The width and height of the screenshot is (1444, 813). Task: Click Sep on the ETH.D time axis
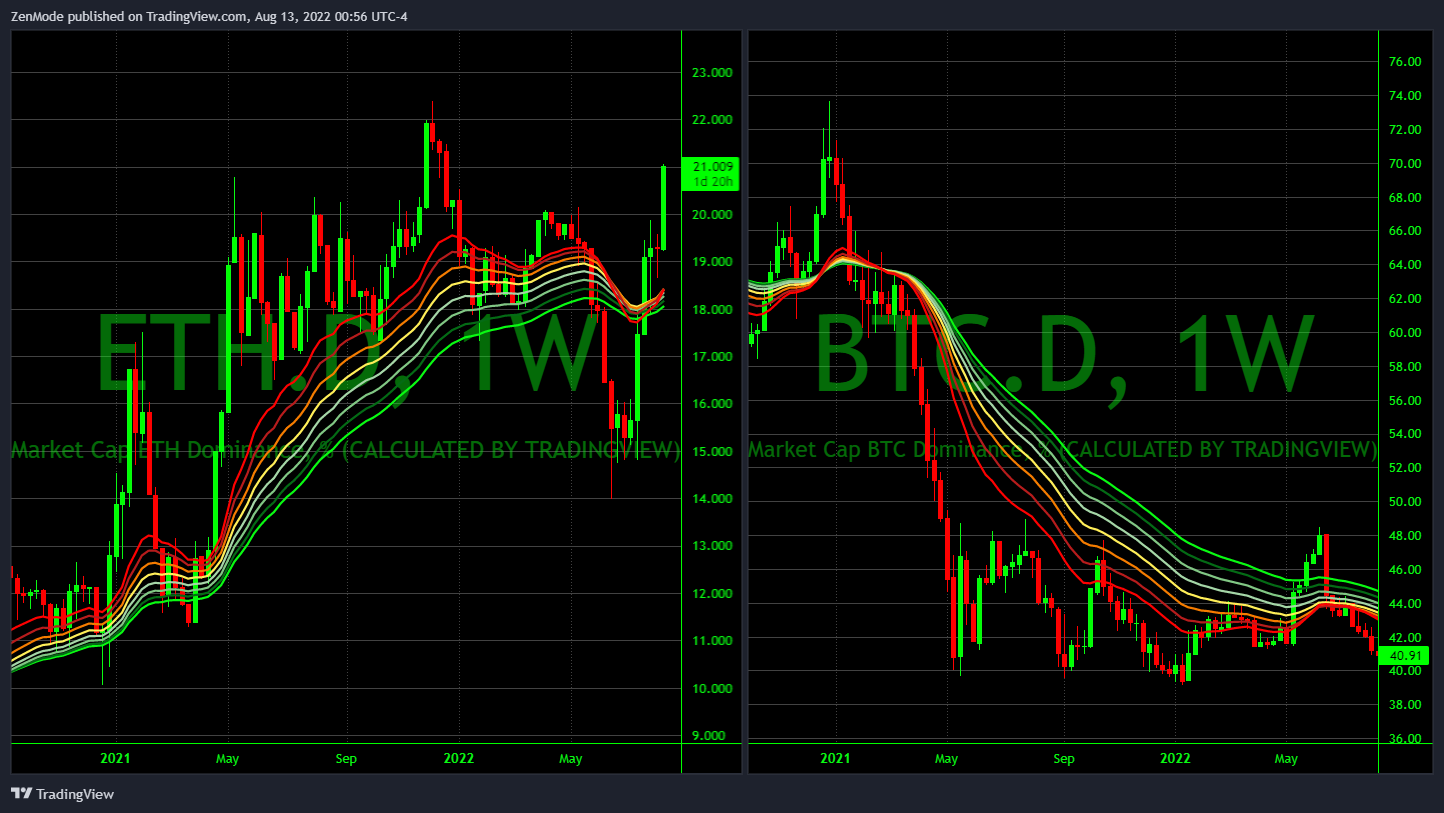[x=346, y=758]
